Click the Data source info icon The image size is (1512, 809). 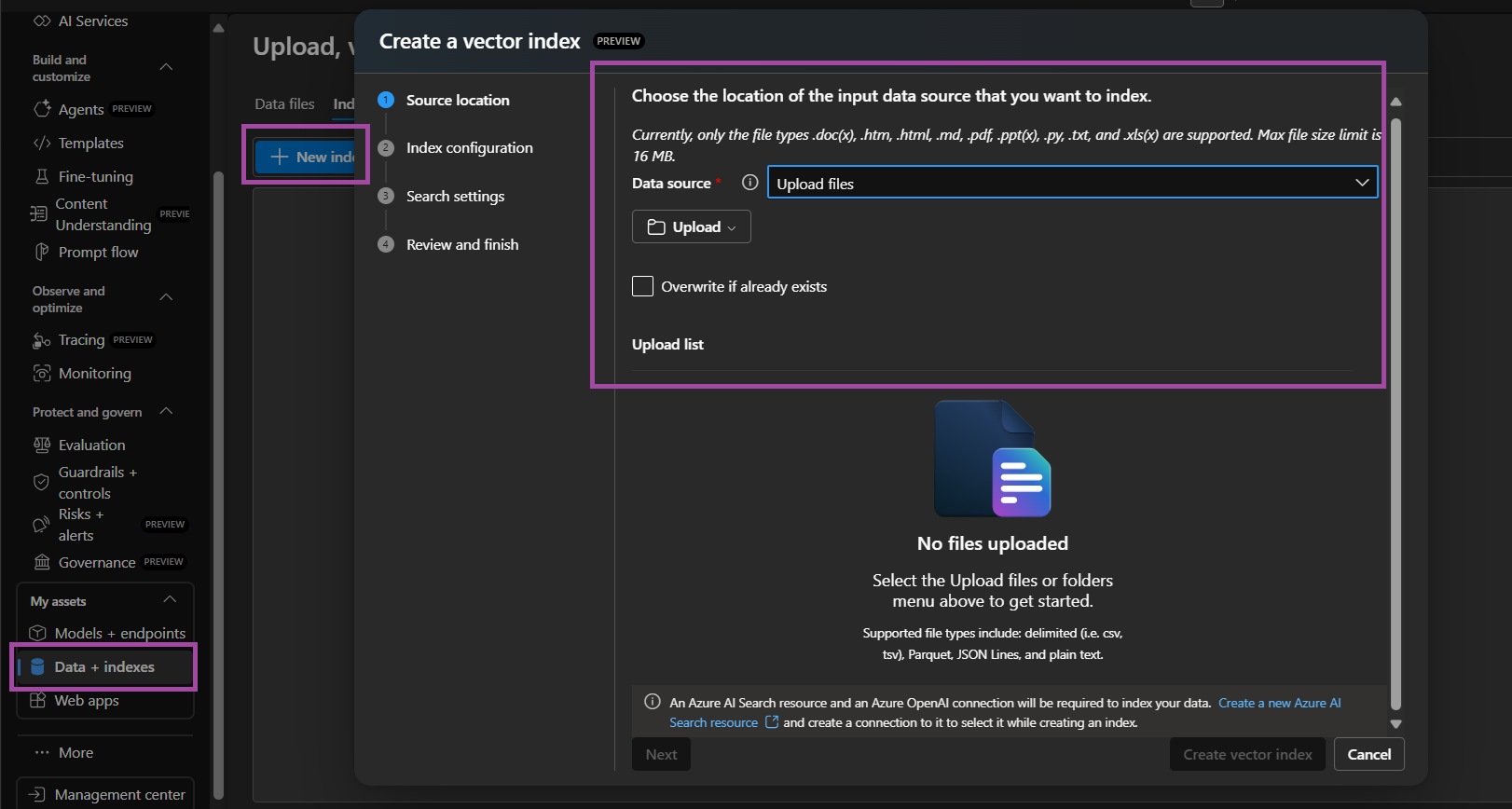(749, 183)
